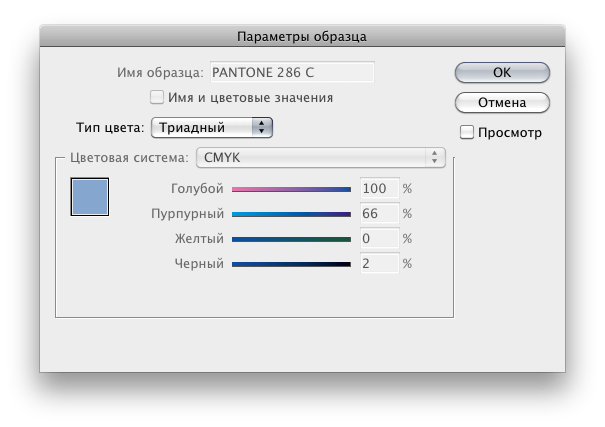Click the Желтый yellow slider
The width and height of the screenshot is (605, 427).
(x=291, y=240)
